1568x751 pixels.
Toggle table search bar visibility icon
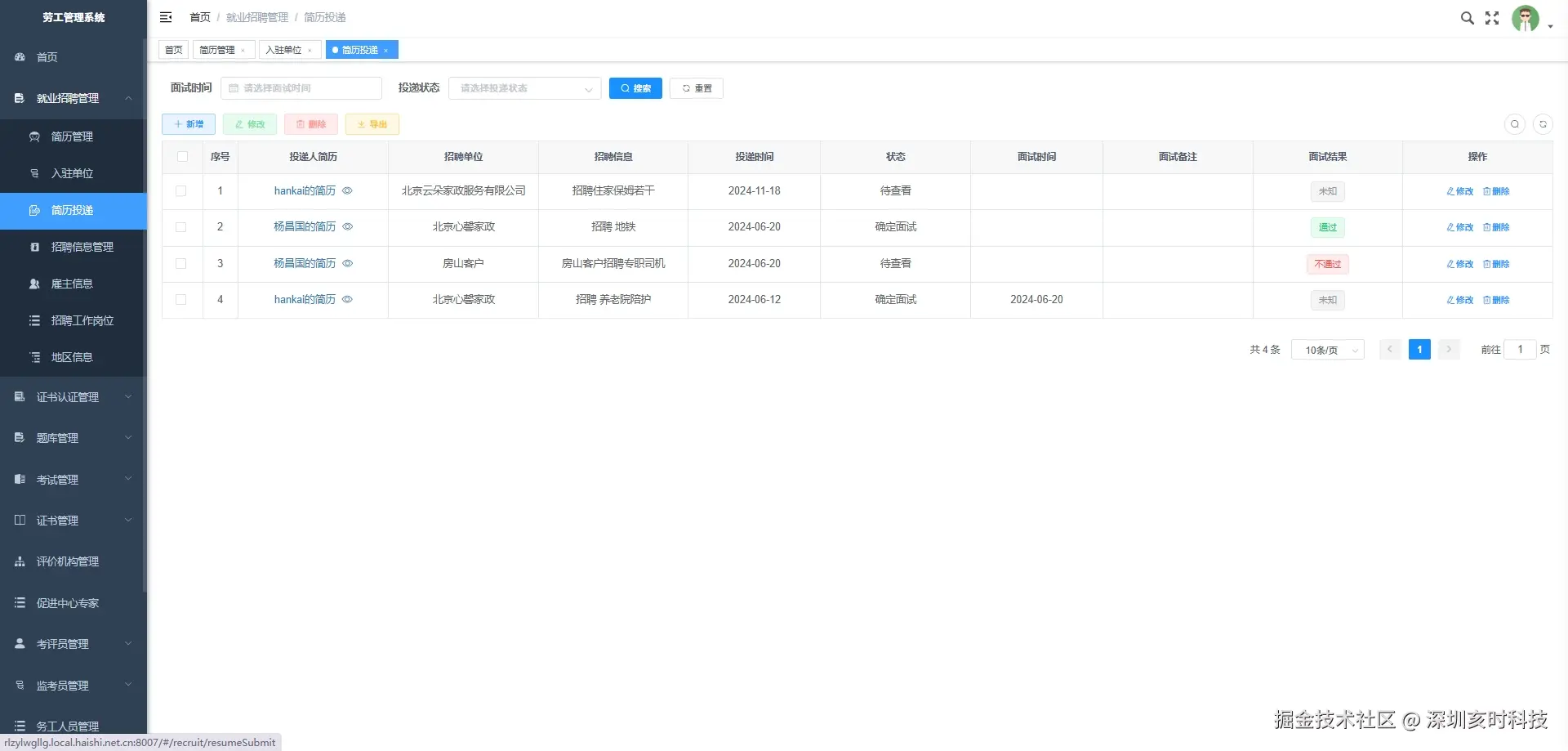1515,124
